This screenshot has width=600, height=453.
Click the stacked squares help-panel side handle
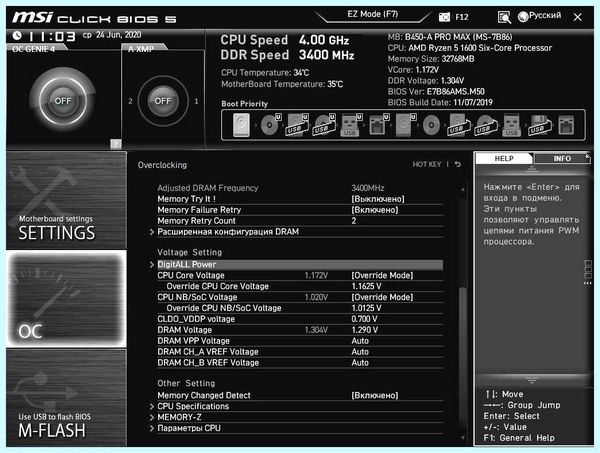point(588,272)
